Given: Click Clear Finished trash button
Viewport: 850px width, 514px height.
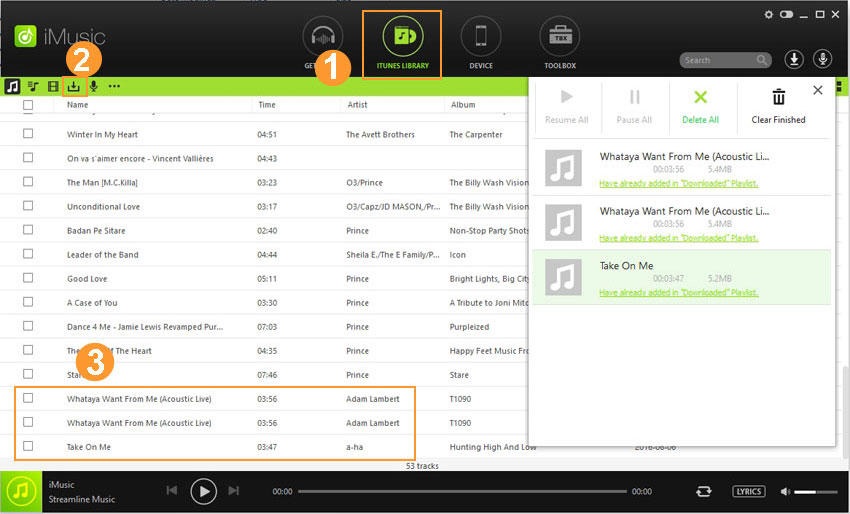Looking at the screenshot, I should click(x=778, y=107).
